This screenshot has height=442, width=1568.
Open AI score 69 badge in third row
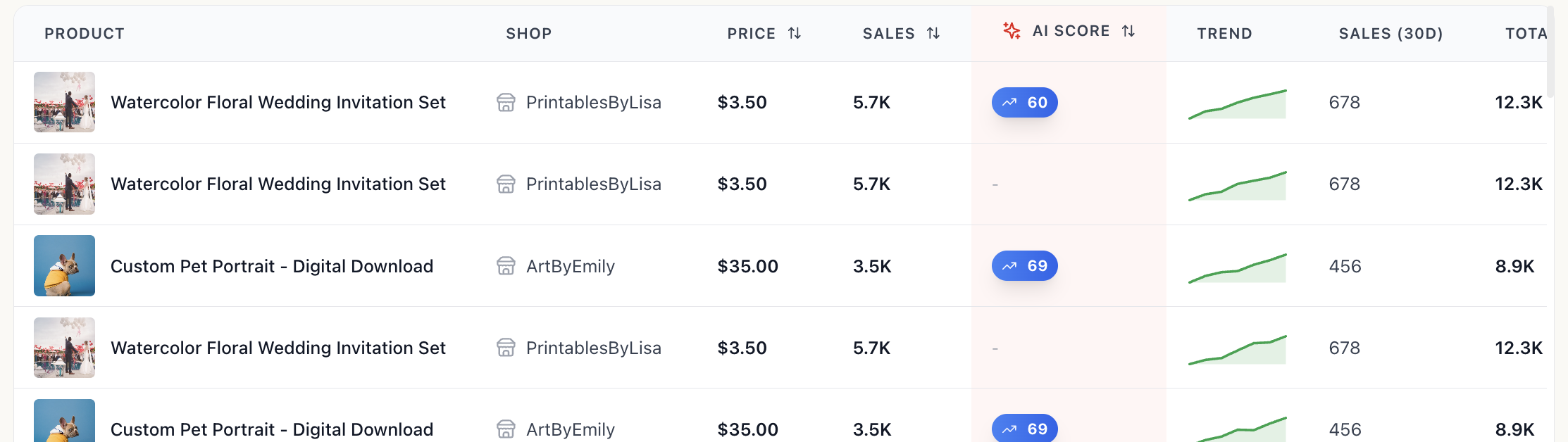pyautogui.click(x=1024, y=266)
